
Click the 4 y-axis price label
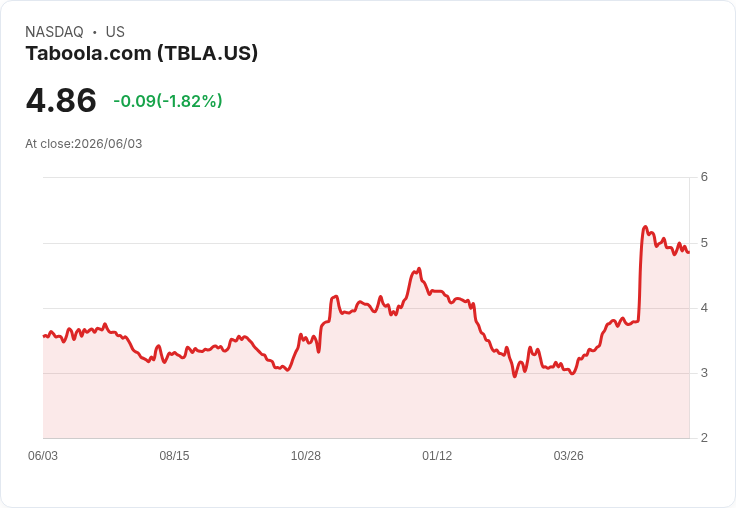[704, 308]
